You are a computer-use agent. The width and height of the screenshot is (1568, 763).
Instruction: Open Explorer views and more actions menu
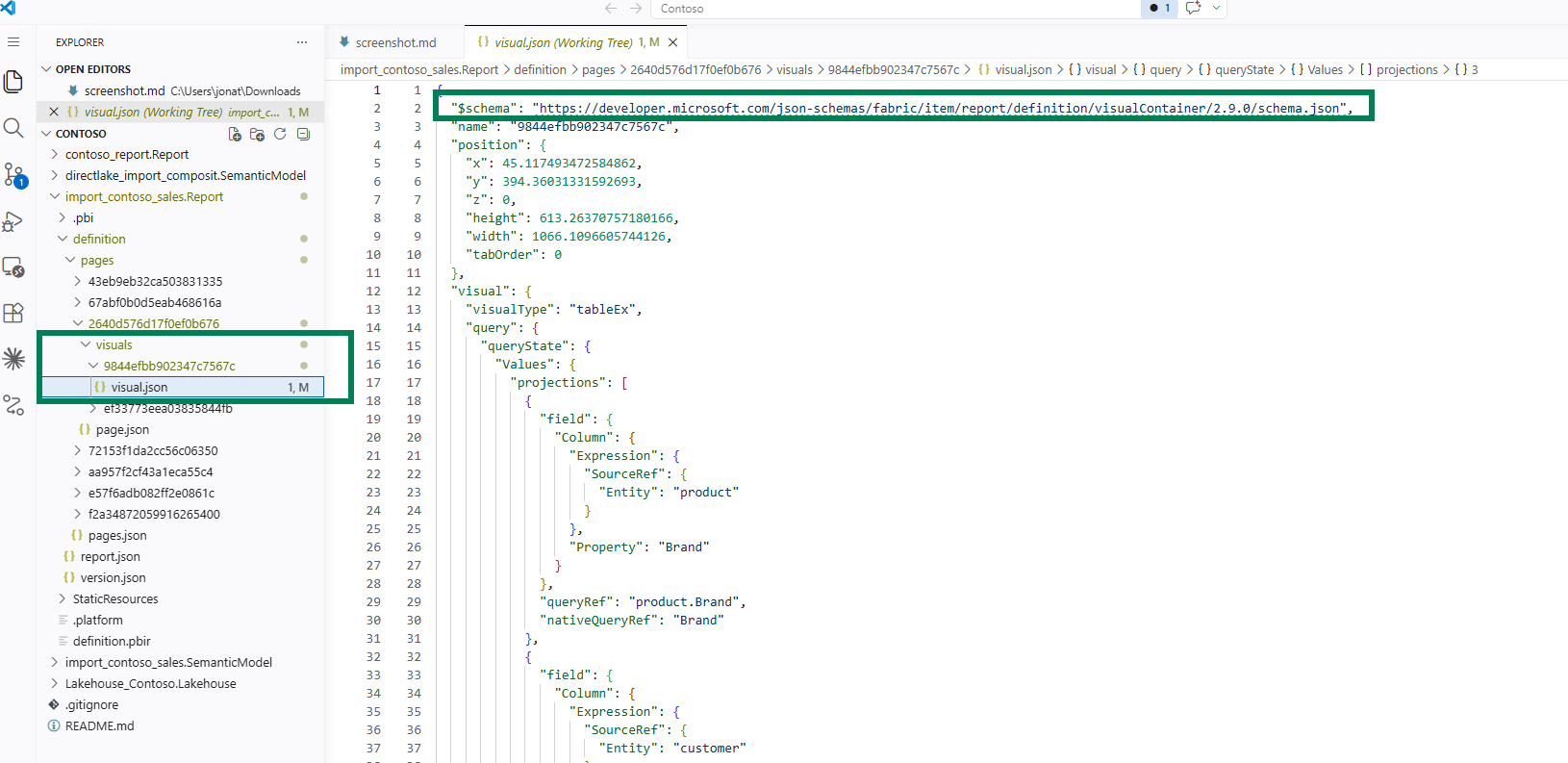pyautogui.click(x=302, y=42)
